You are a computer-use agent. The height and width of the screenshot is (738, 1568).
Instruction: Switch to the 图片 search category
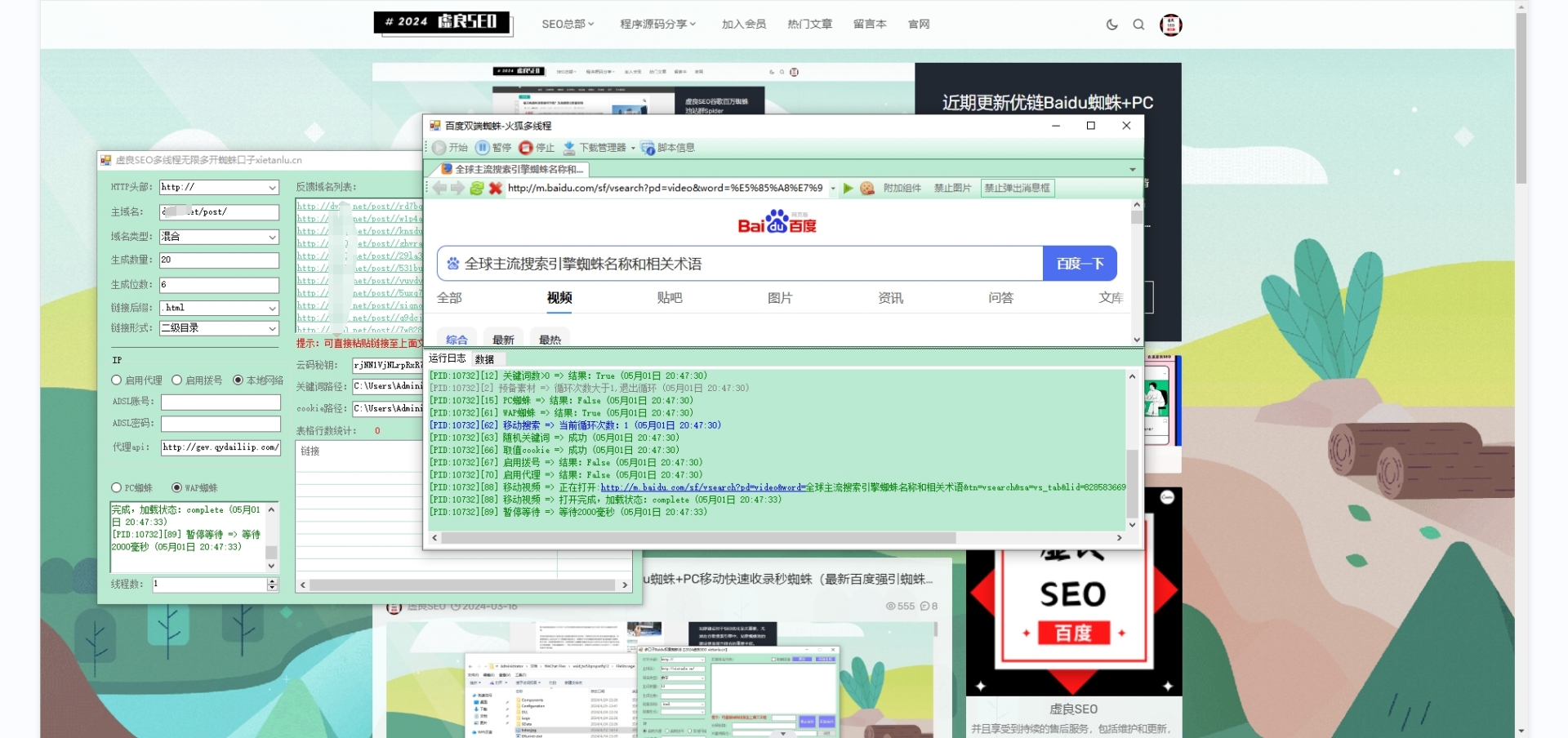780,298
